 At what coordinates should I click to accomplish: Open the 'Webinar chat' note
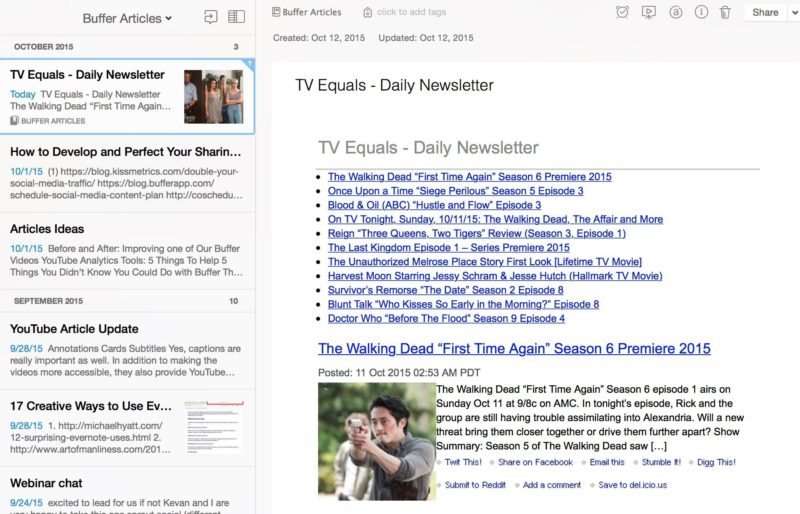click(128, 491)
